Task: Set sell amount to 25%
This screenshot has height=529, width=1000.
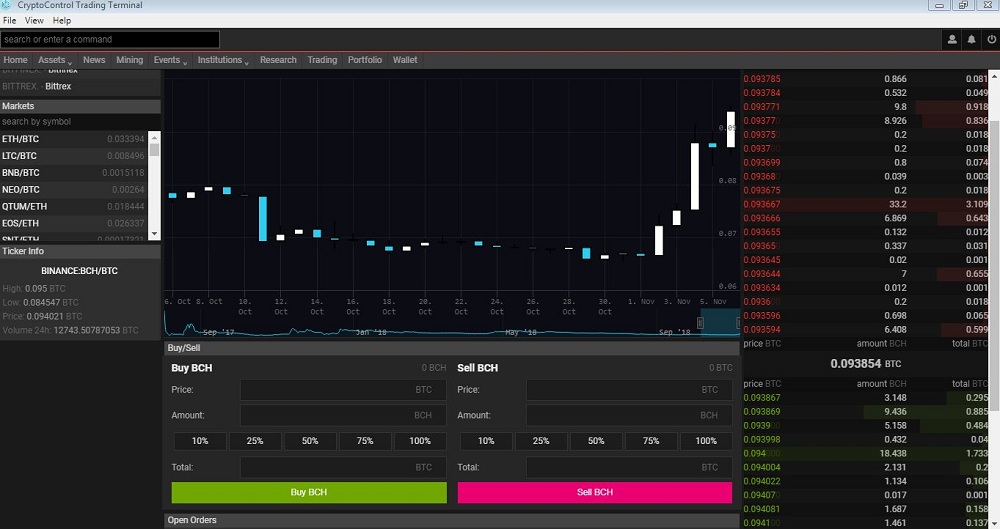Action: 541,441
